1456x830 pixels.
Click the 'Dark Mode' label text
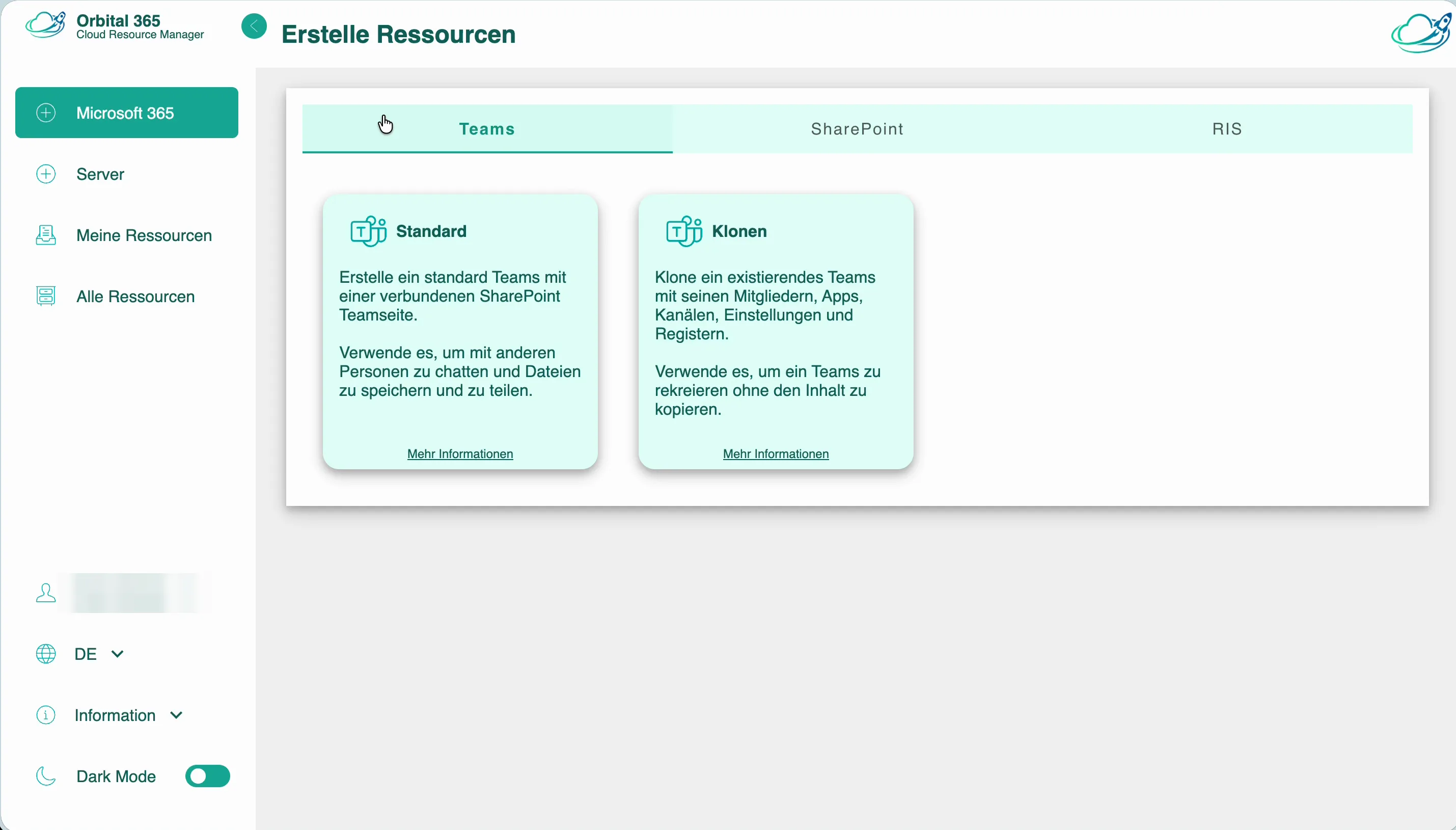116,777
